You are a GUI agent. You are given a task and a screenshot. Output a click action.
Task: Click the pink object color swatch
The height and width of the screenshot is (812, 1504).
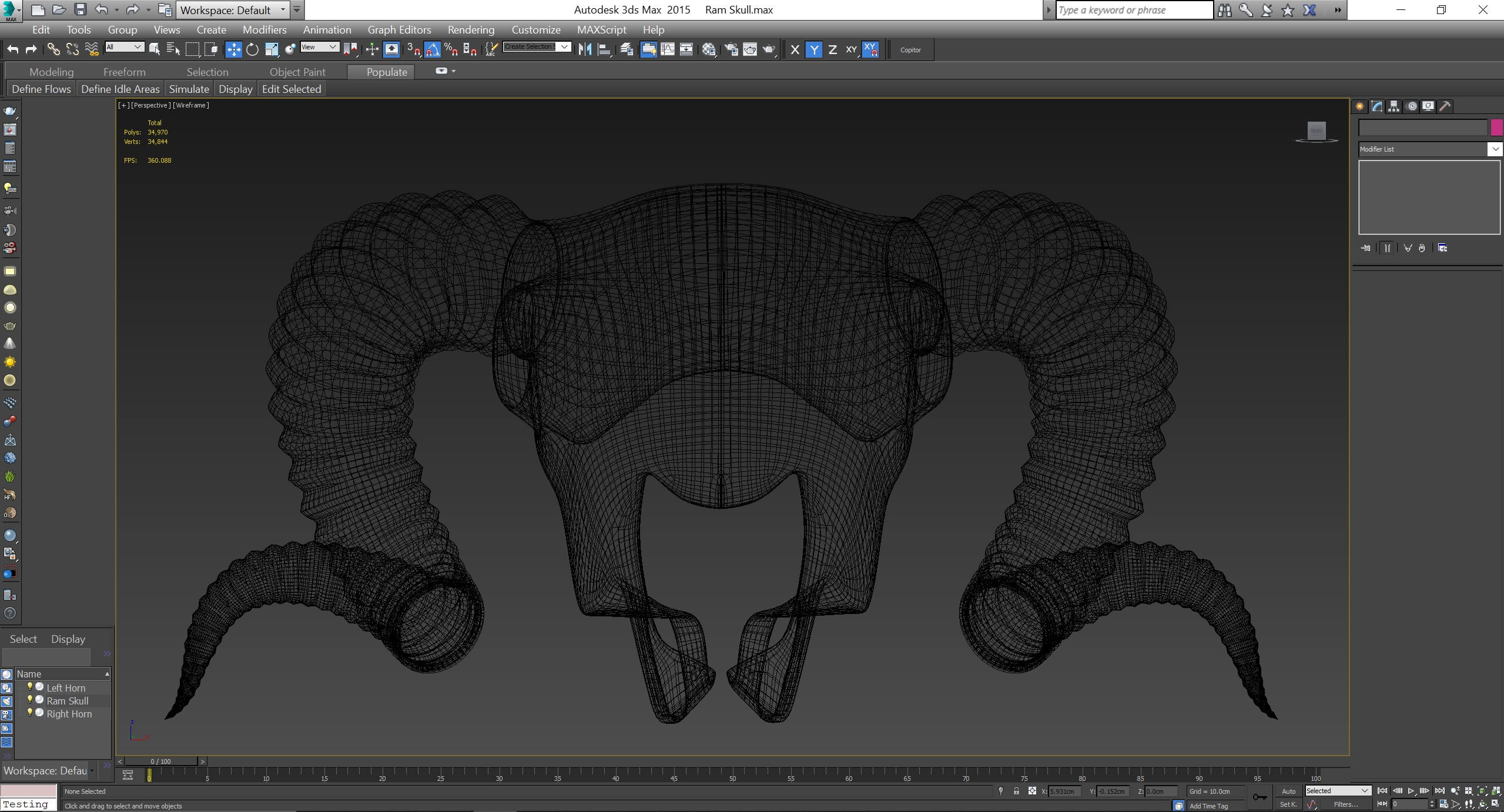tap(1496, 127)
